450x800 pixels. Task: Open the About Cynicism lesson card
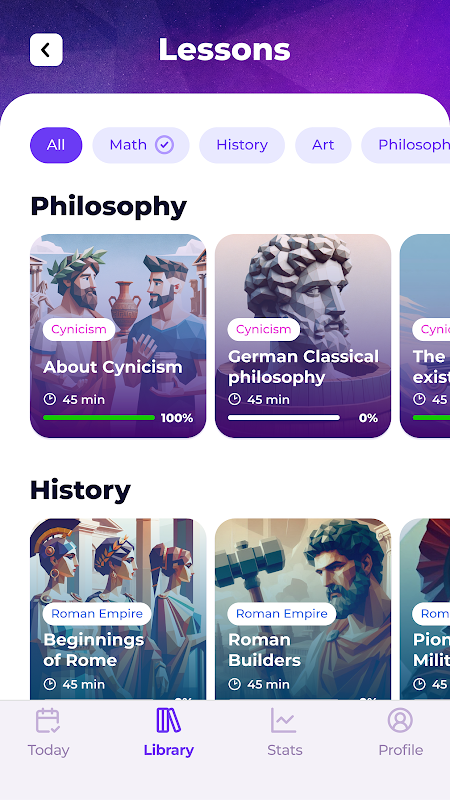point(118,336)
